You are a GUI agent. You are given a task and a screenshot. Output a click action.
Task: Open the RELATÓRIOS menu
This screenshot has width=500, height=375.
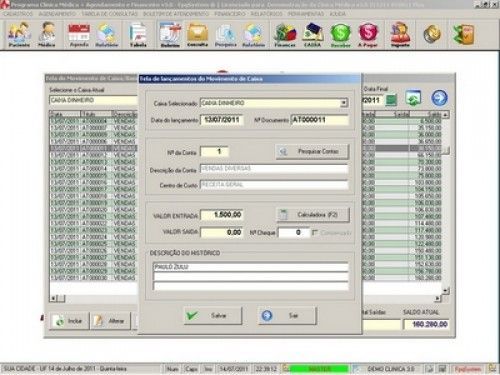[x=266, y=14]
